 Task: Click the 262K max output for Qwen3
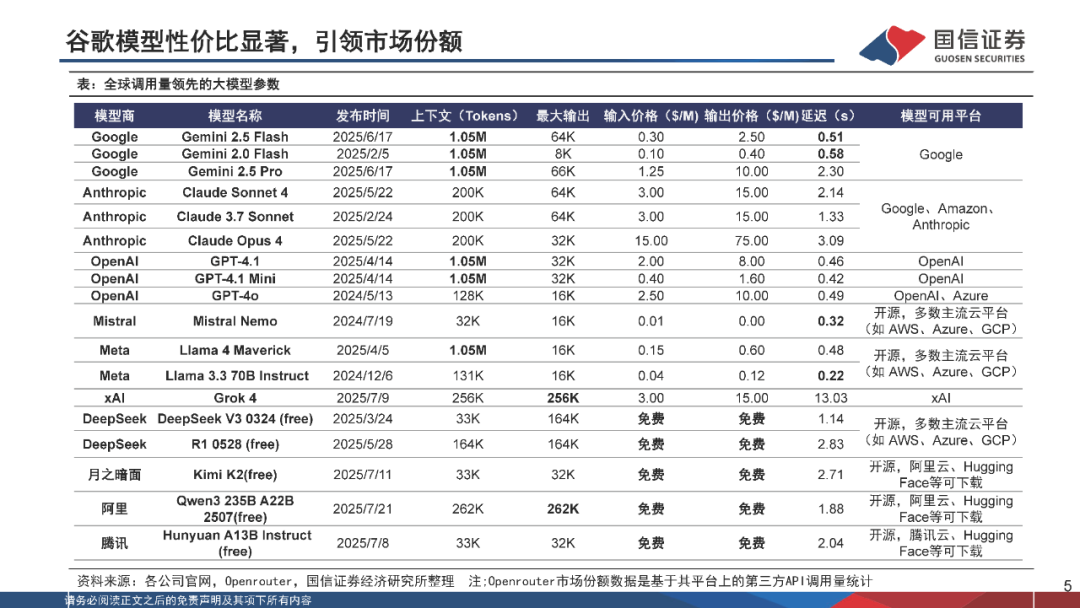563,509
